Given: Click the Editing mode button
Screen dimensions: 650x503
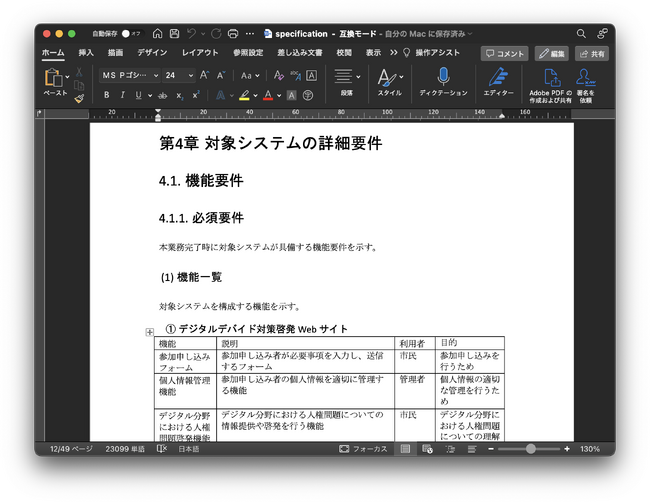Looking at the screenshot, I should (552, 53).
